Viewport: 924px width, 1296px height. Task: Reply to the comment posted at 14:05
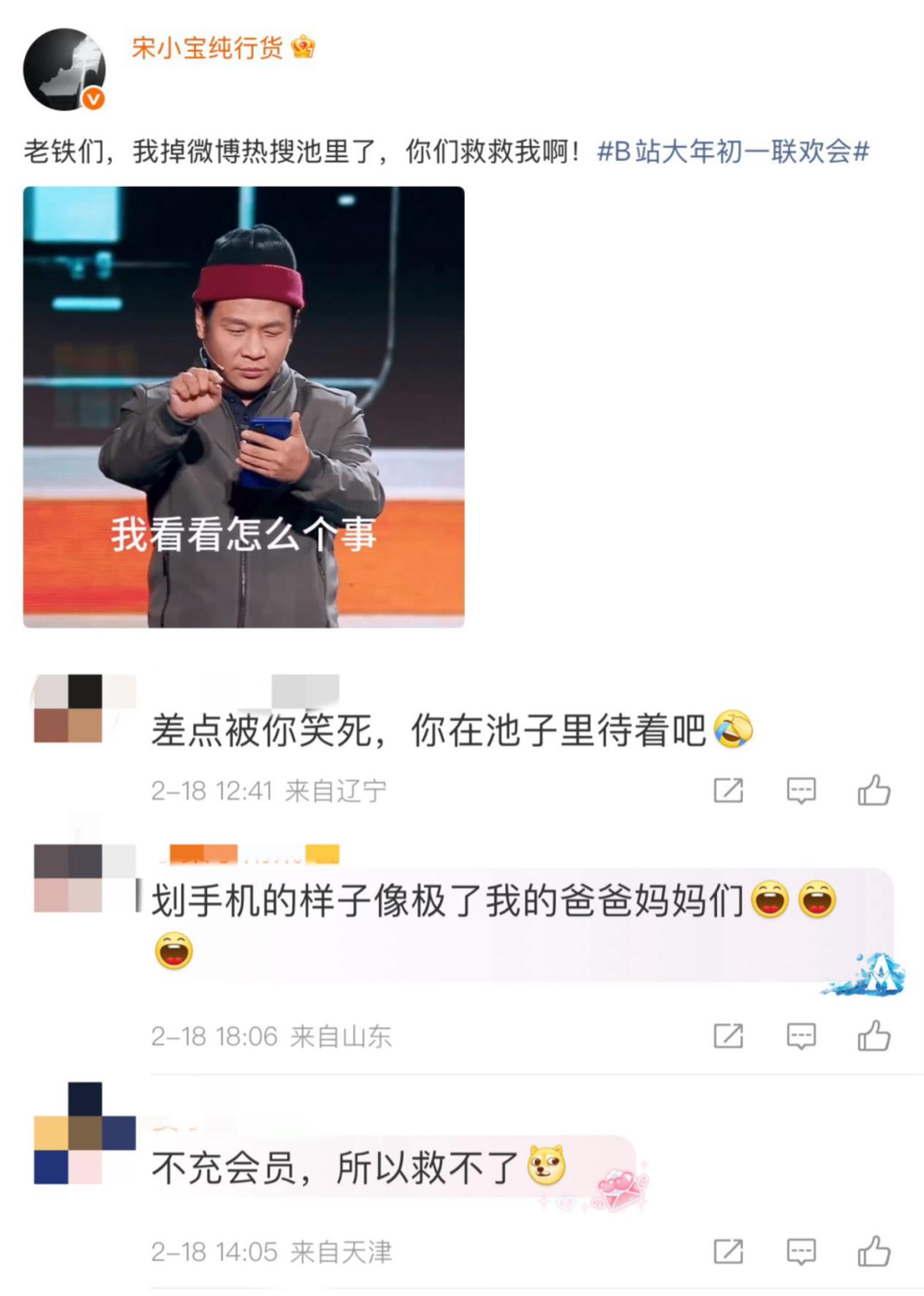click(801, 1252)
